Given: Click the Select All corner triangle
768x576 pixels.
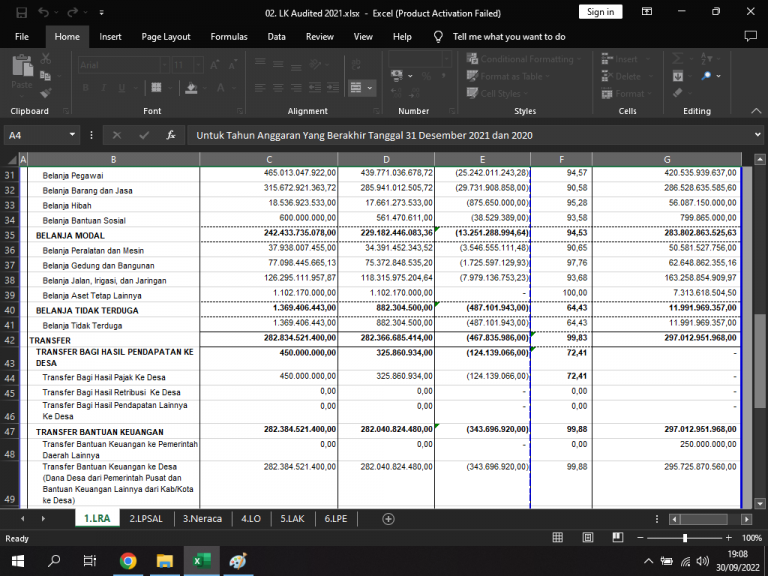Looking at the screenshot, I should tap(12, 159).
